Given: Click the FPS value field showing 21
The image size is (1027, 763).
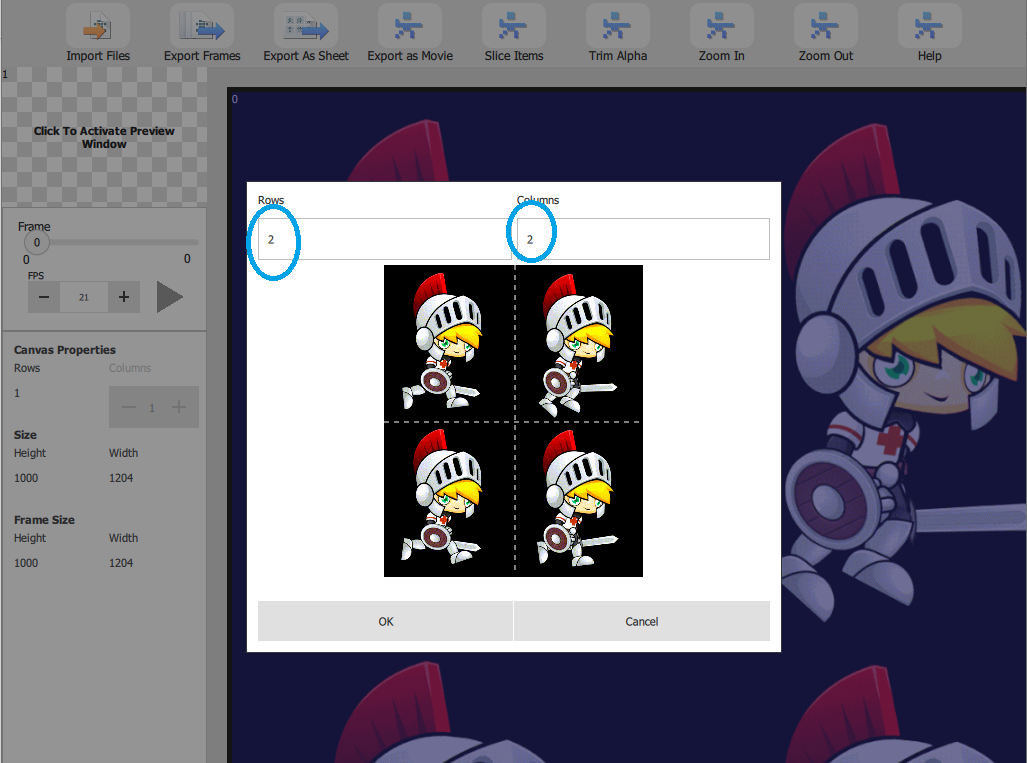Looking at the screenshot, I should (x=84, y=297).
